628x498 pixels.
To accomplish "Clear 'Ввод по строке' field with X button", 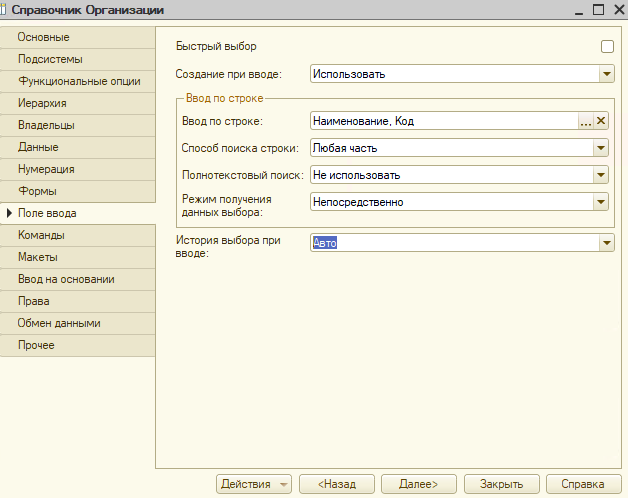I will [601, 121].
